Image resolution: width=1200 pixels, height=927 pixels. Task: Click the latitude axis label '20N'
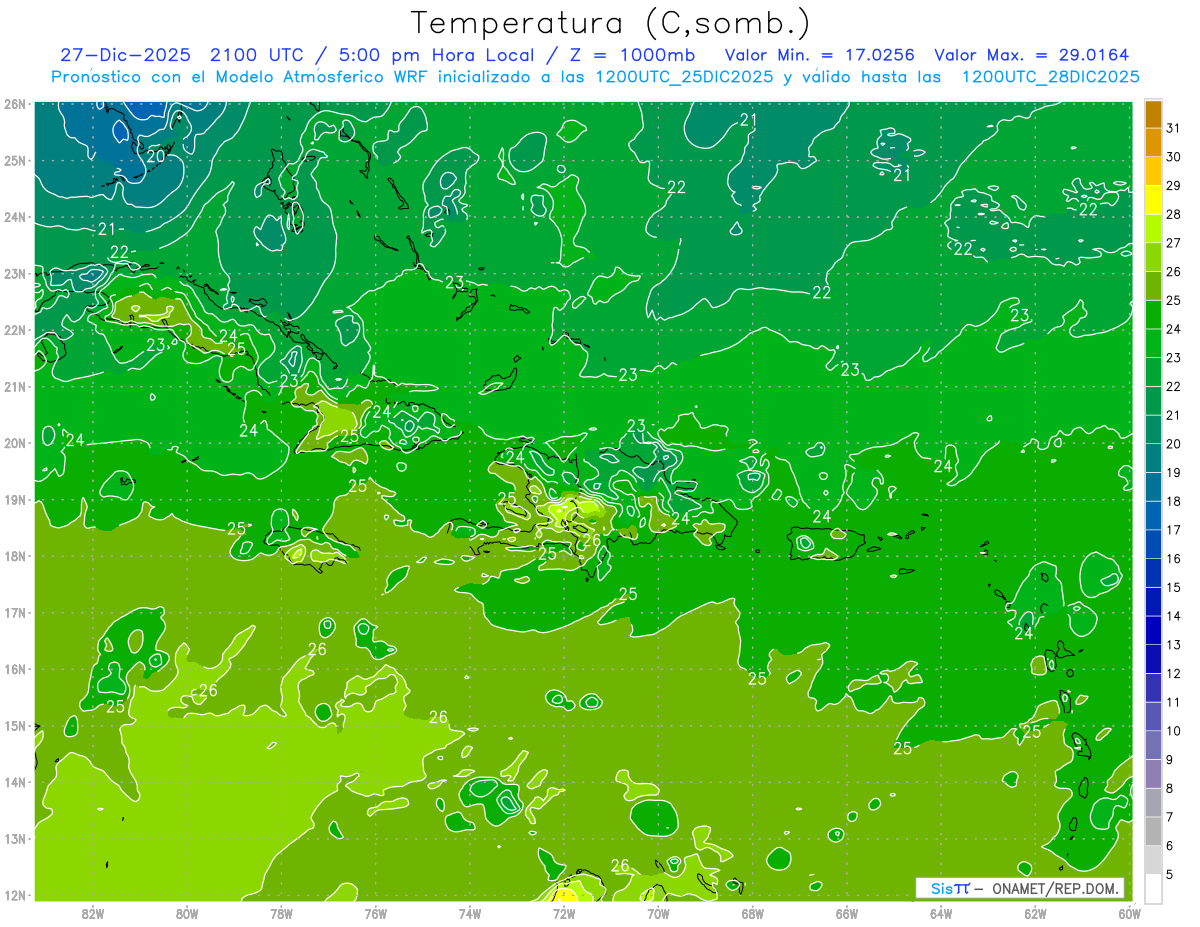point(14,443)
